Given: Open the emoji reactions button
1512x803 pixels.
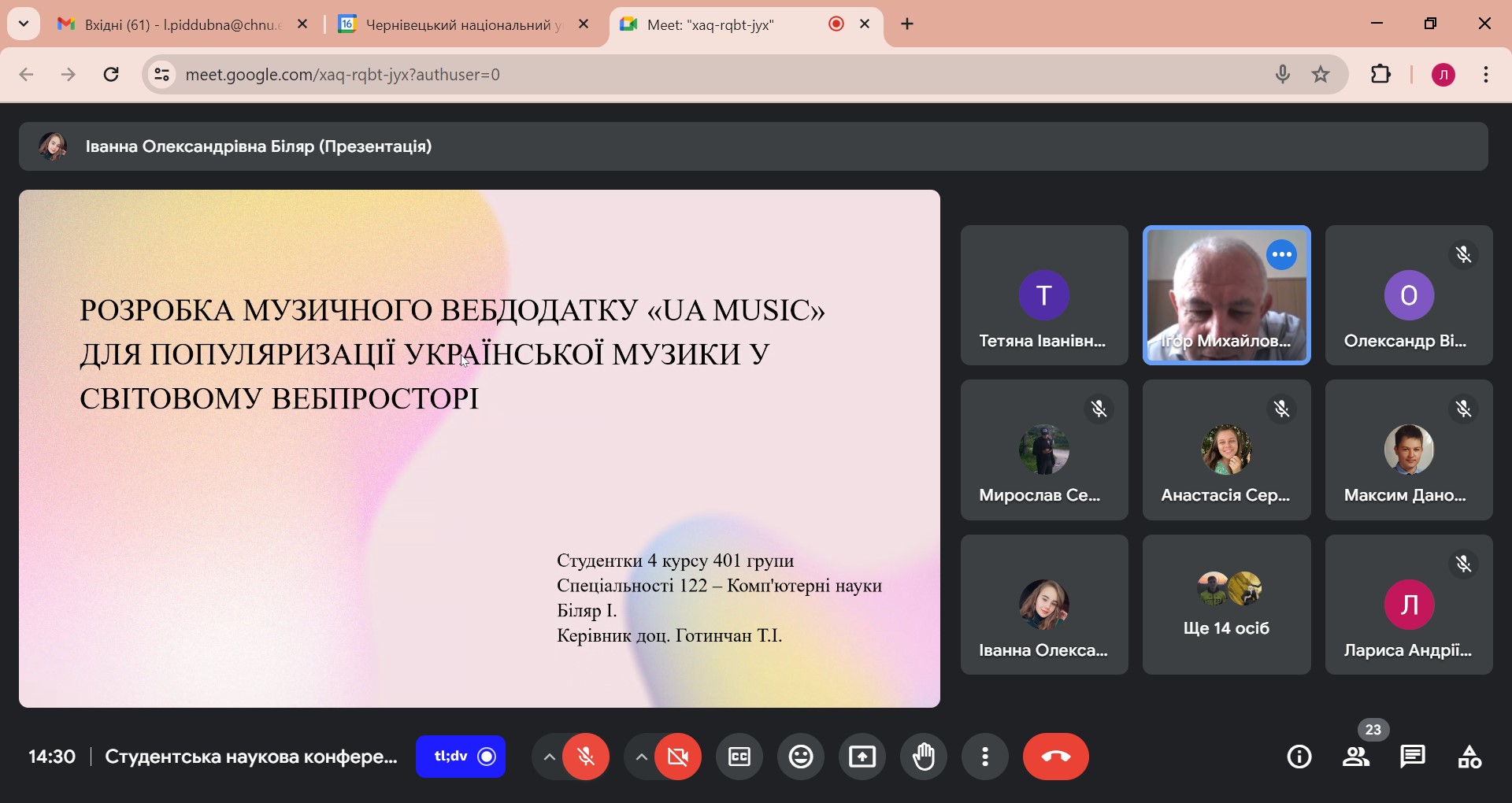Looking at the screenshot, I should click(x=801, y=757).
